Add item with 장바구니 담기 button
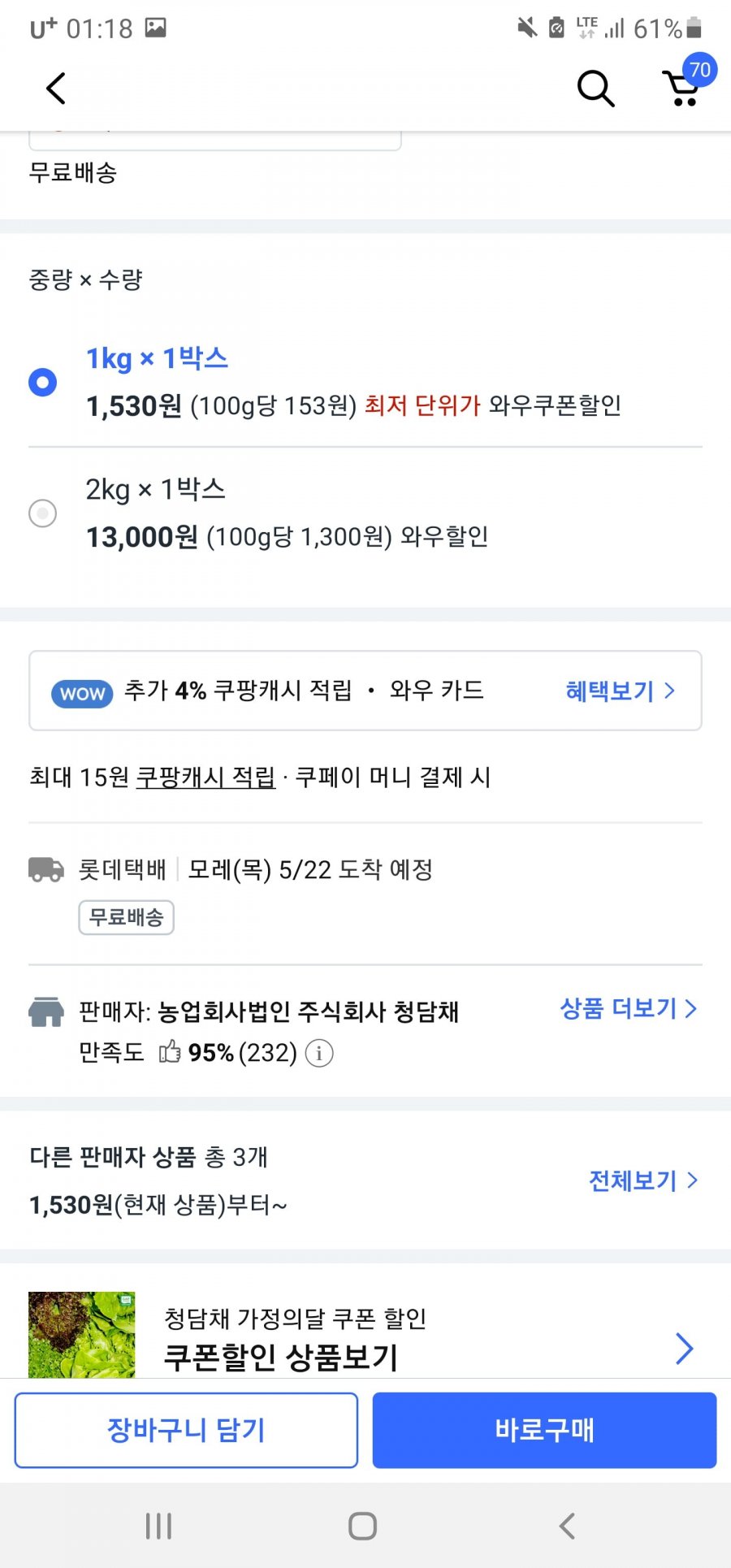Image resolution: width=731 pixels, height=1568 pixels. point(186,1430)
